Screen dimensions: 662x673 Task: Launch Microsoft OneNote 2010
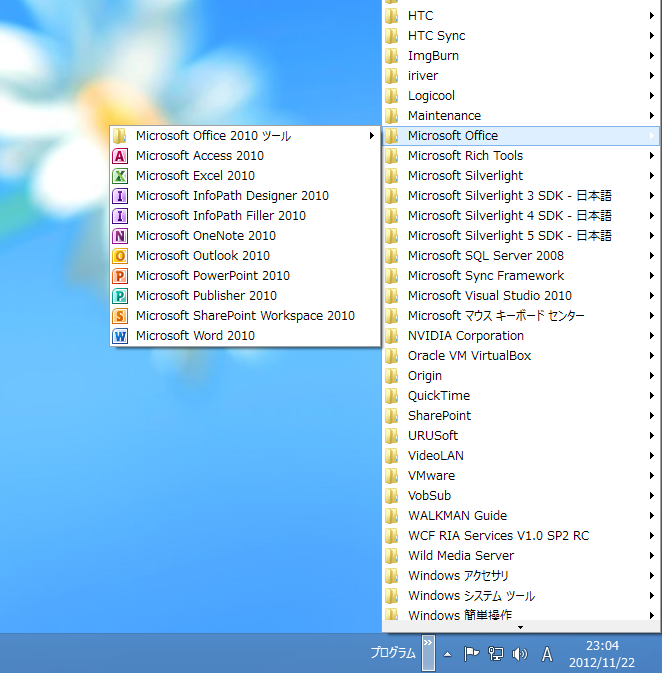point(245,236)
